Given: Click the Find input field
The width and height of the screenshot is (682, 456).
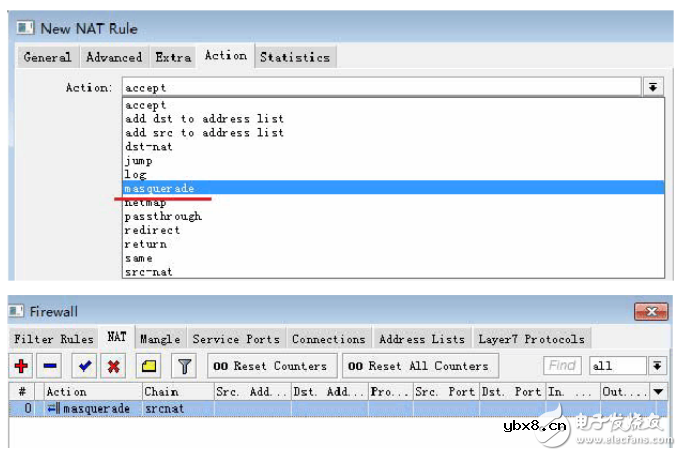Looking at the screenshot, I should (x=563, y=366).
